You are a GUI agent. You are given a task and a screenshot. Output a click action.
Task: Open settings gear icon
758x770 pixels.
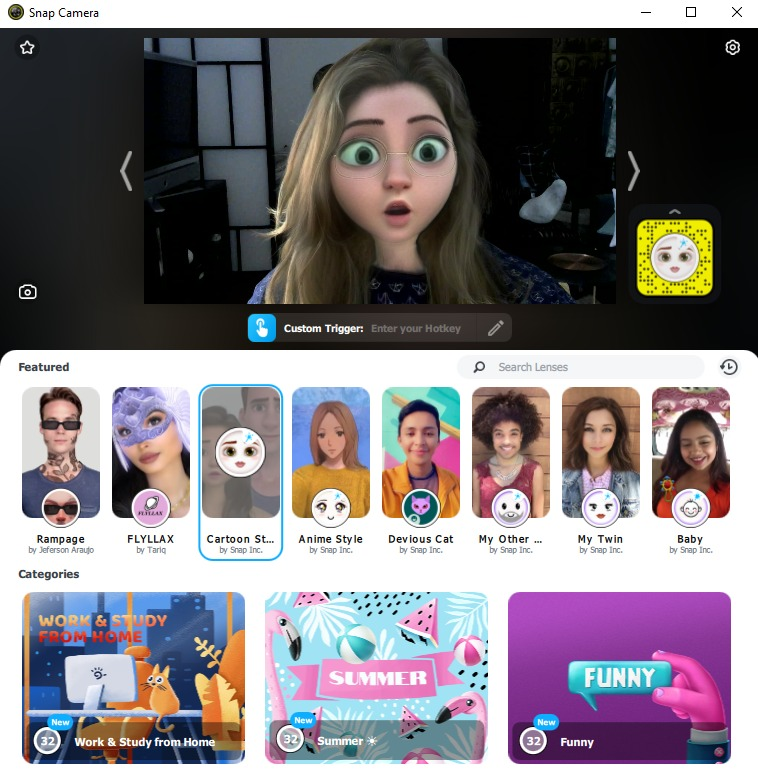click(732, 48)
